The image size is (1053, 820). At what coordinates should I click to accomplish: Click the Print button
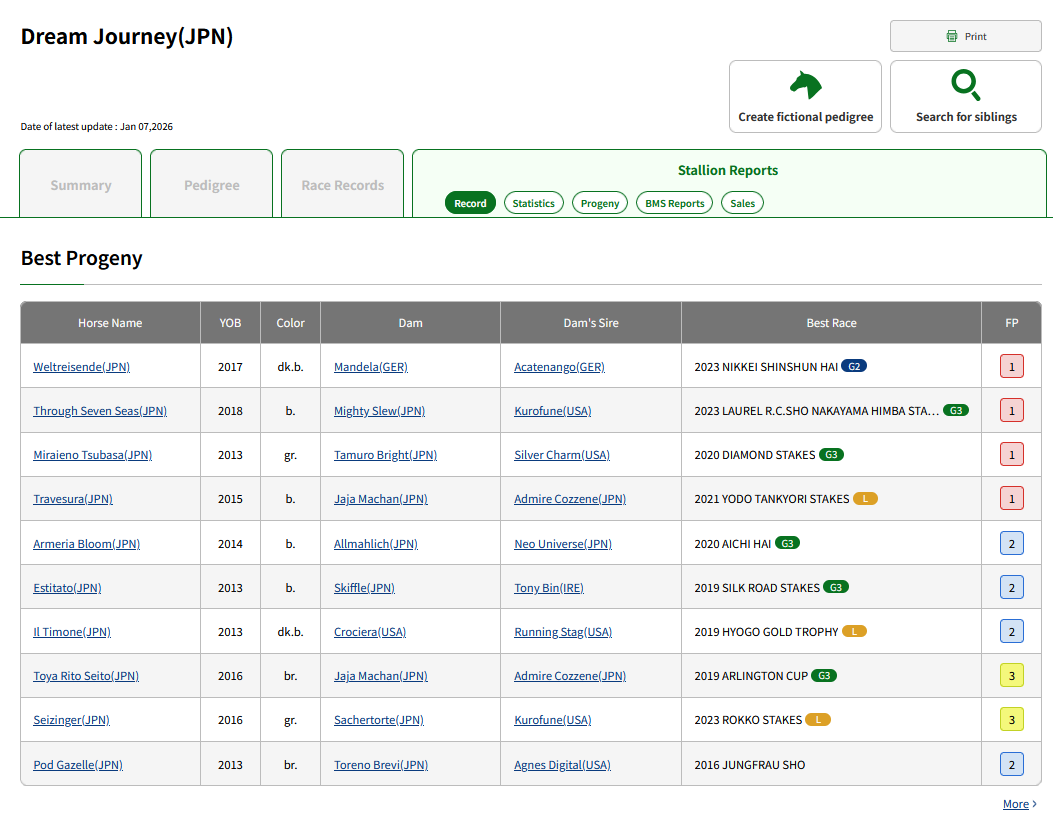click(966, 36)
